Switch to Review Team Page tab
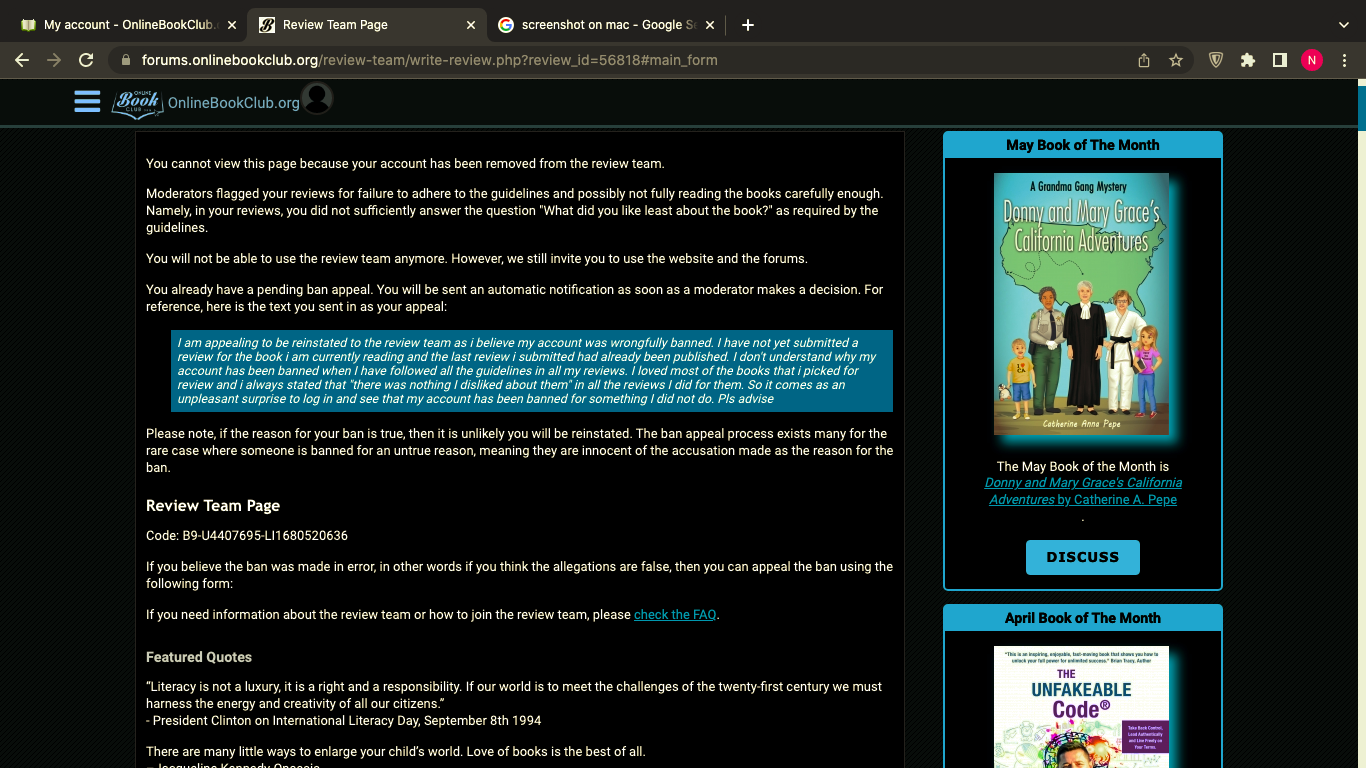This screenshot has height=768, width=1366. coord(367,25)
